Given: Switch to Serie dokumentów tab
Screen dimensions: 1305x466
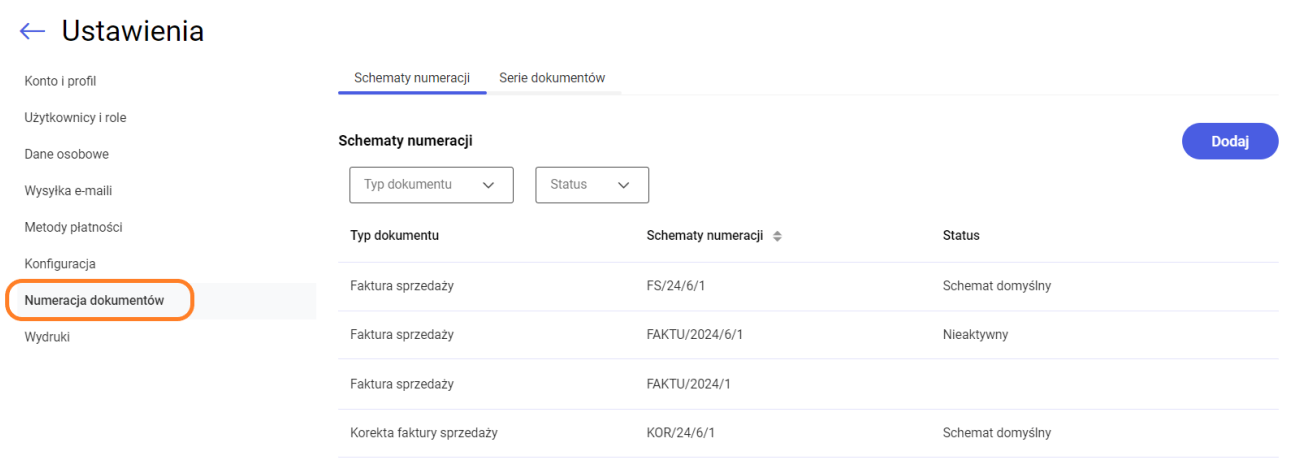Looking at the screenshot, I should click(x=552, y=78).
